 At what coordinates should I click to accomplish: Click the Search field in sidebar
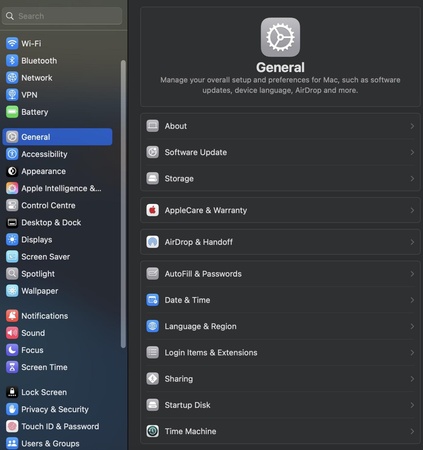(x=62, y=16)
